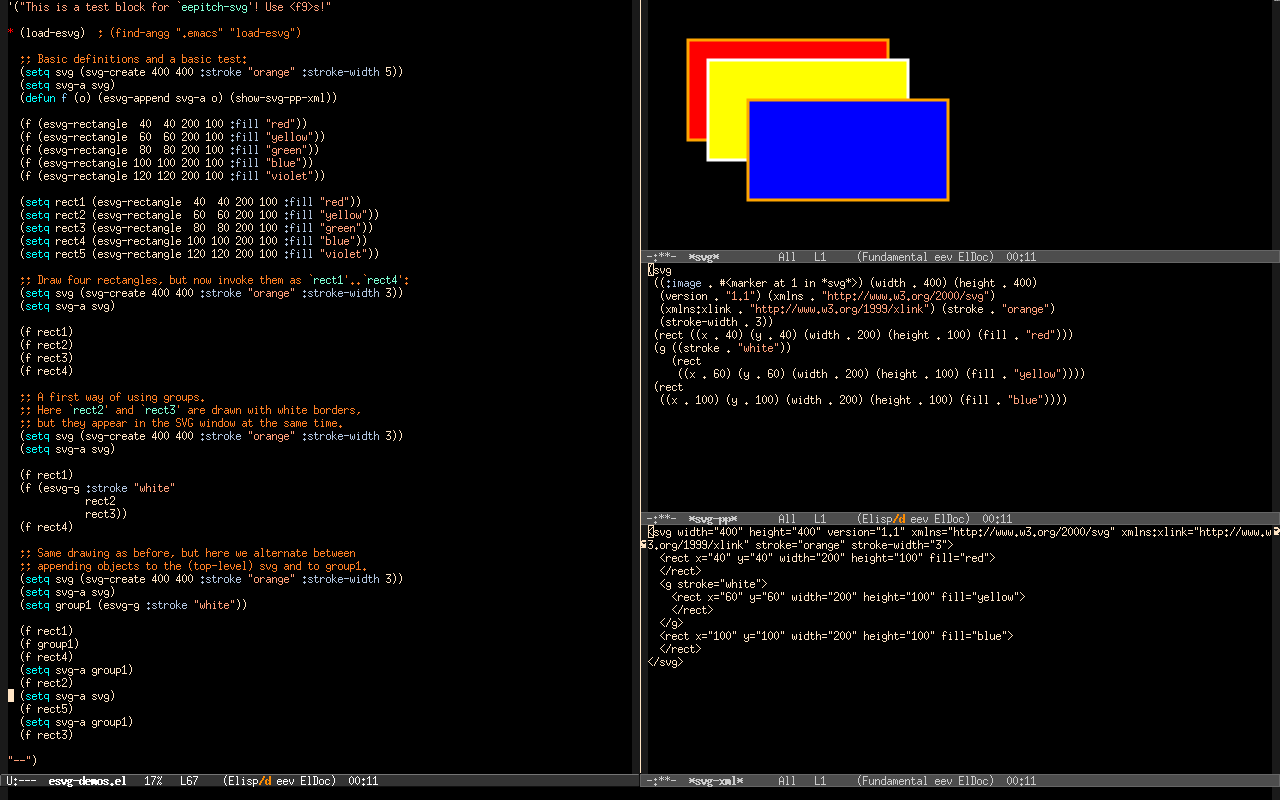Viewport: 1280px width, 800px height.
Task: Click the </svg> closing tag in *svg-pp*
Action: [x=666, y=662]
